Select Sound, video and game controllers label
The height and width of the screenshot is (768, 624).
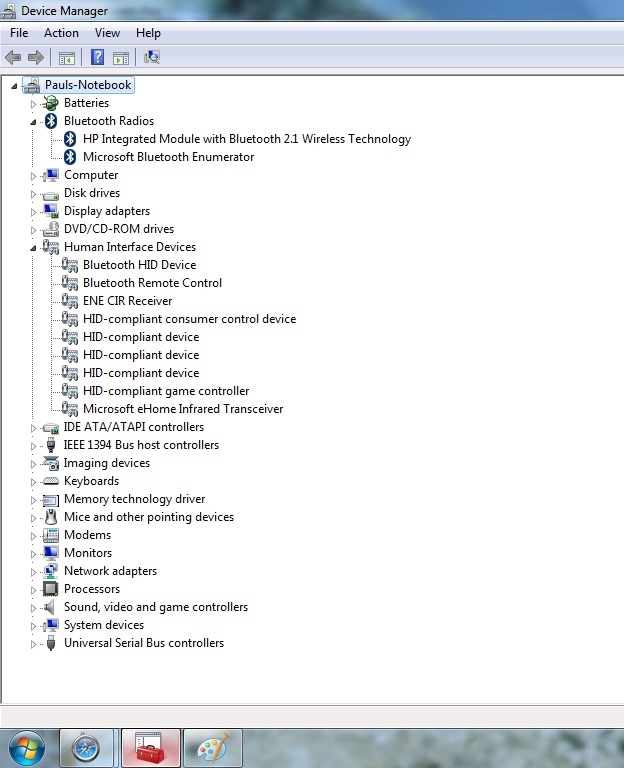pyautogui.click(x=156, y=607)
